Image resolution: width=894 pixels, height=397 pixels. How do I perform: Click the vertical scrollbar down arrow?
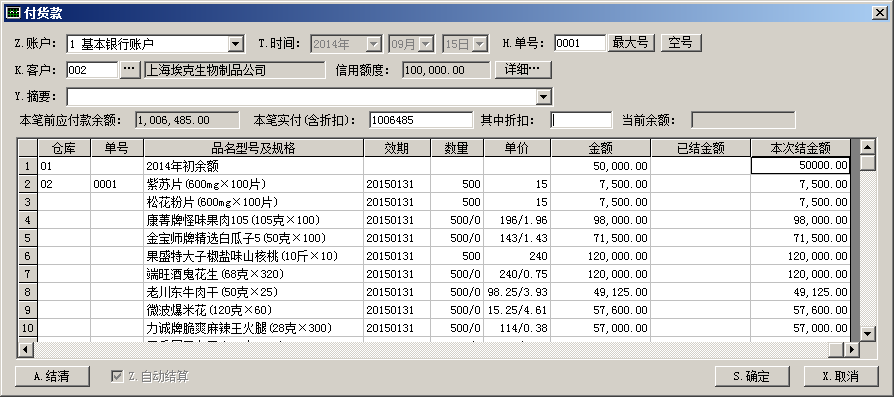[x=867, y=334]
